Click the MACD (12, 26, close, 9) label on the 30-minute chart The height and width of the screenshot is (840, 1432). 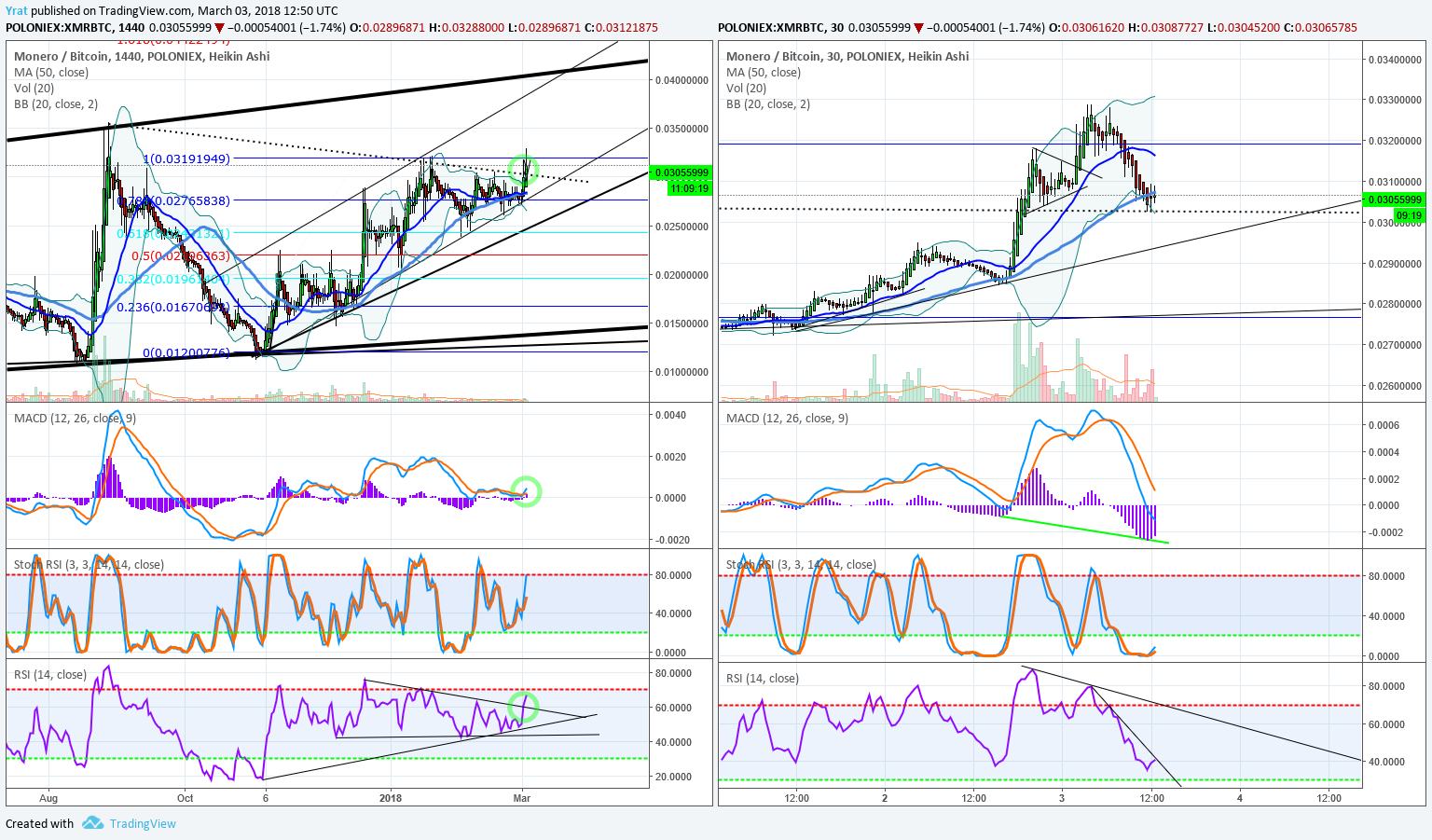tap(787, 418)
